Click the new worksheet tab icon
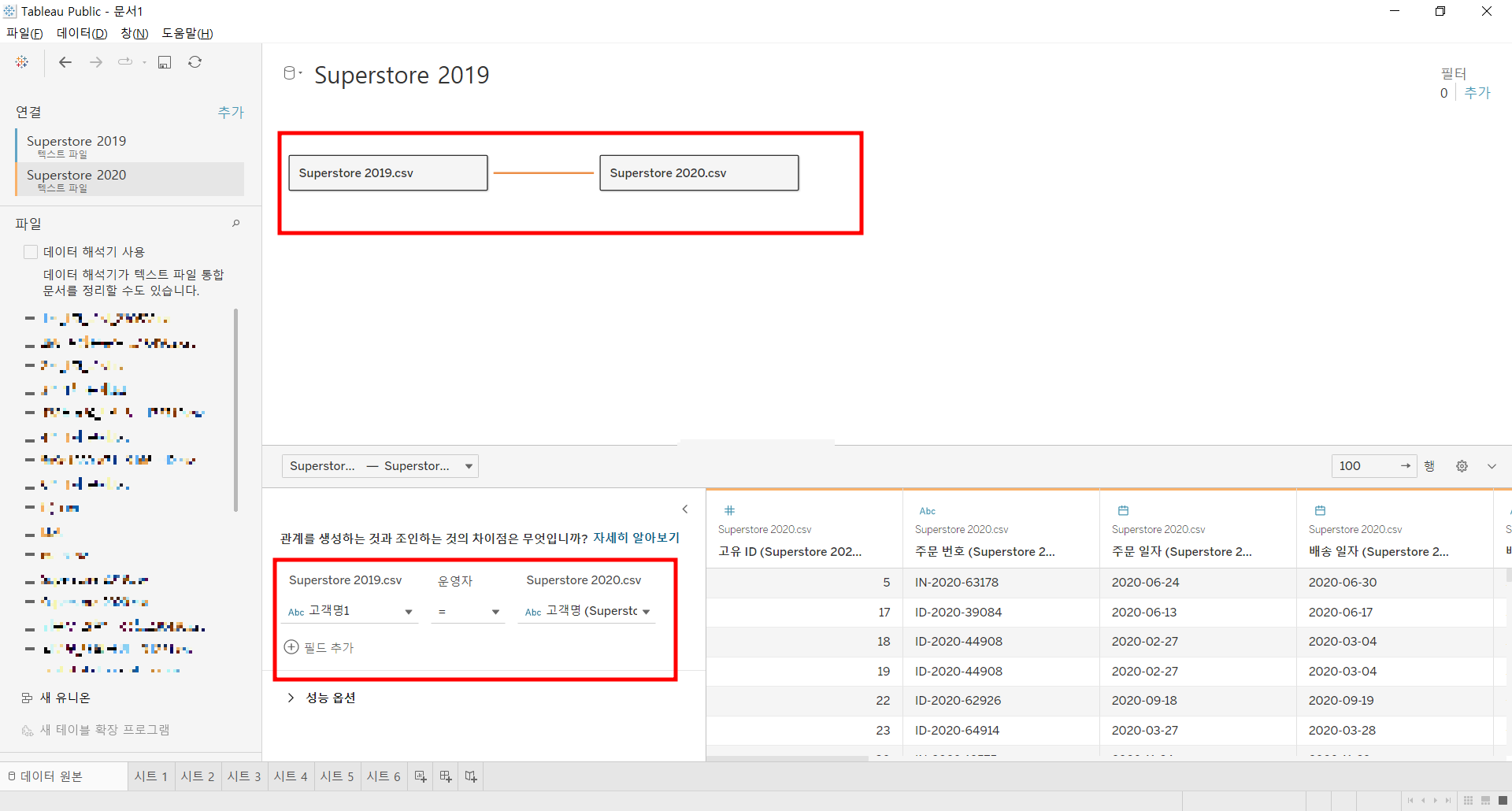This screenshot has height=811, width=1512. pos(421,776)
